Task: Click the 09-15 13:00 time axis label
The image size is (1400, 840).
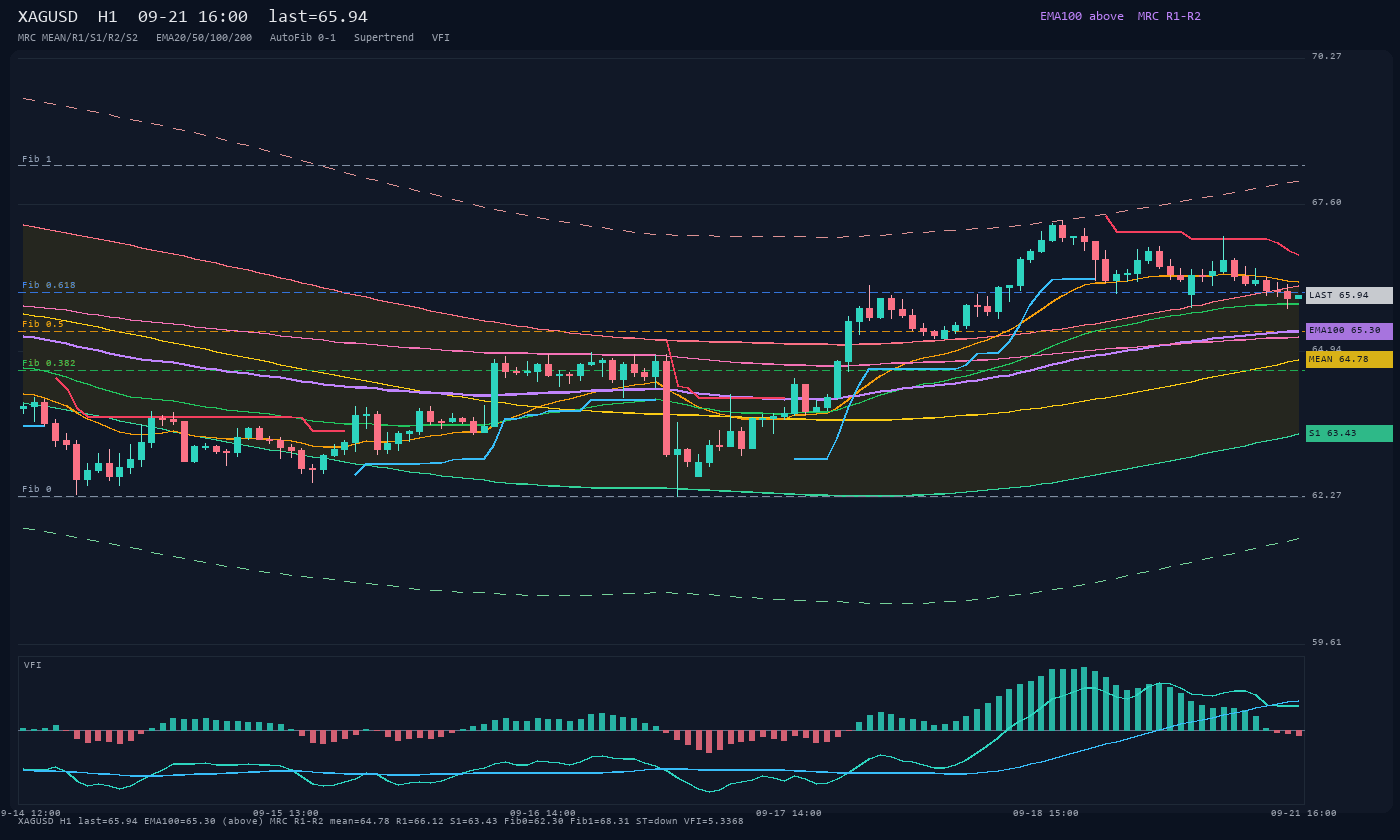Action: (286, 813)
